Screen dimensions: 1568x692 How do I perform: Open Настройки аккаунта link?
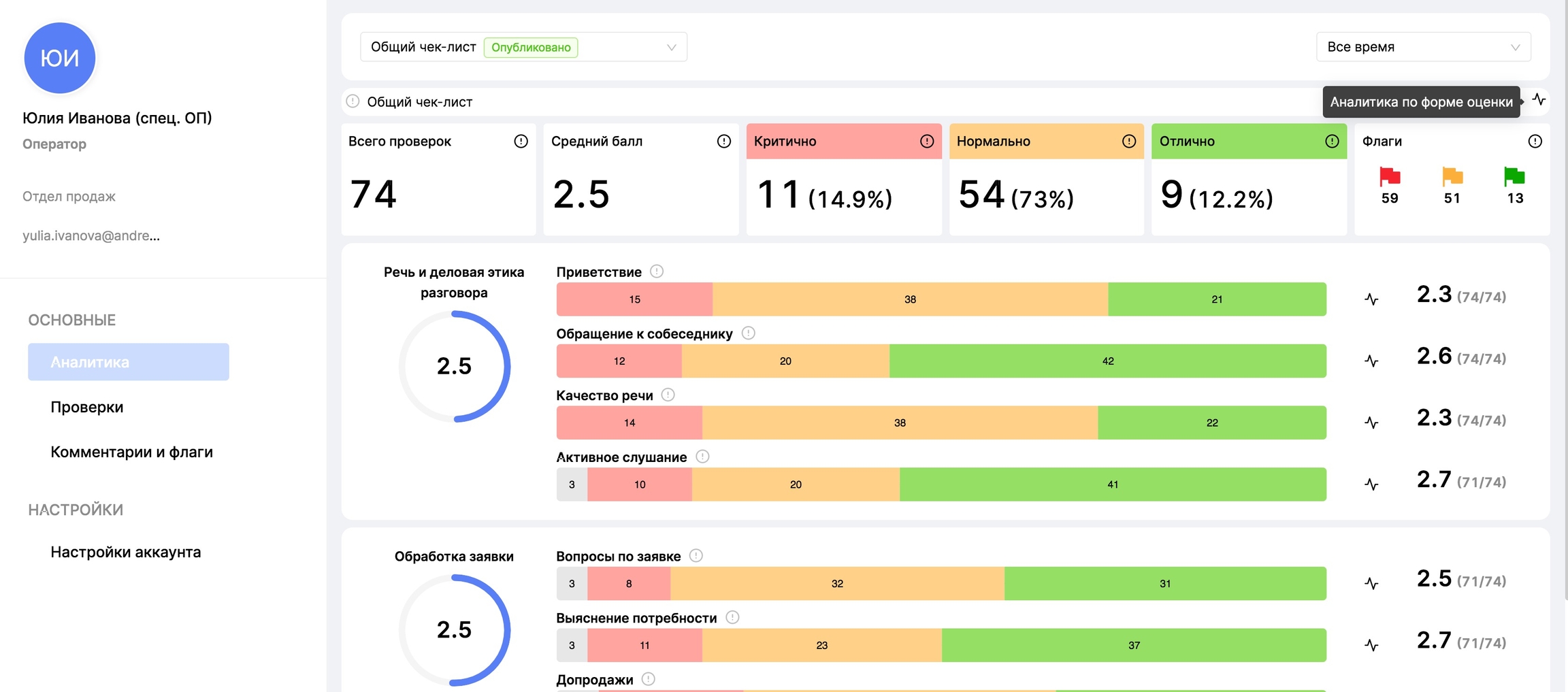(126, 552)
